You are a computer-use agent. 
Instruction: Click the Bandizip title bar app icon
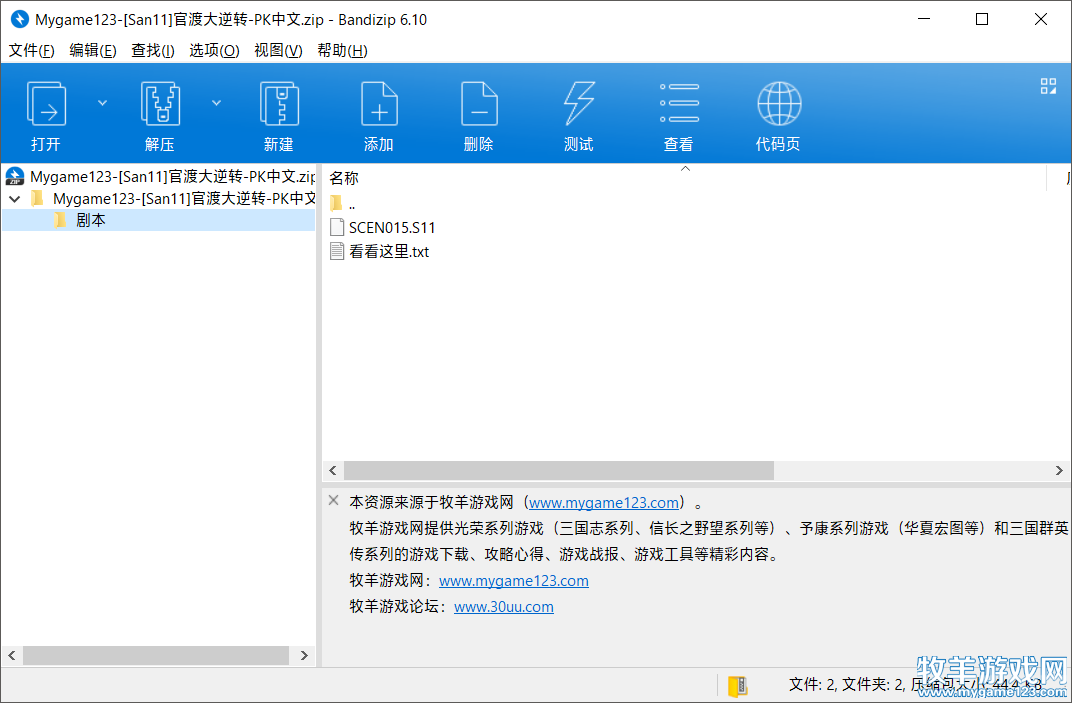pos(20,19)
